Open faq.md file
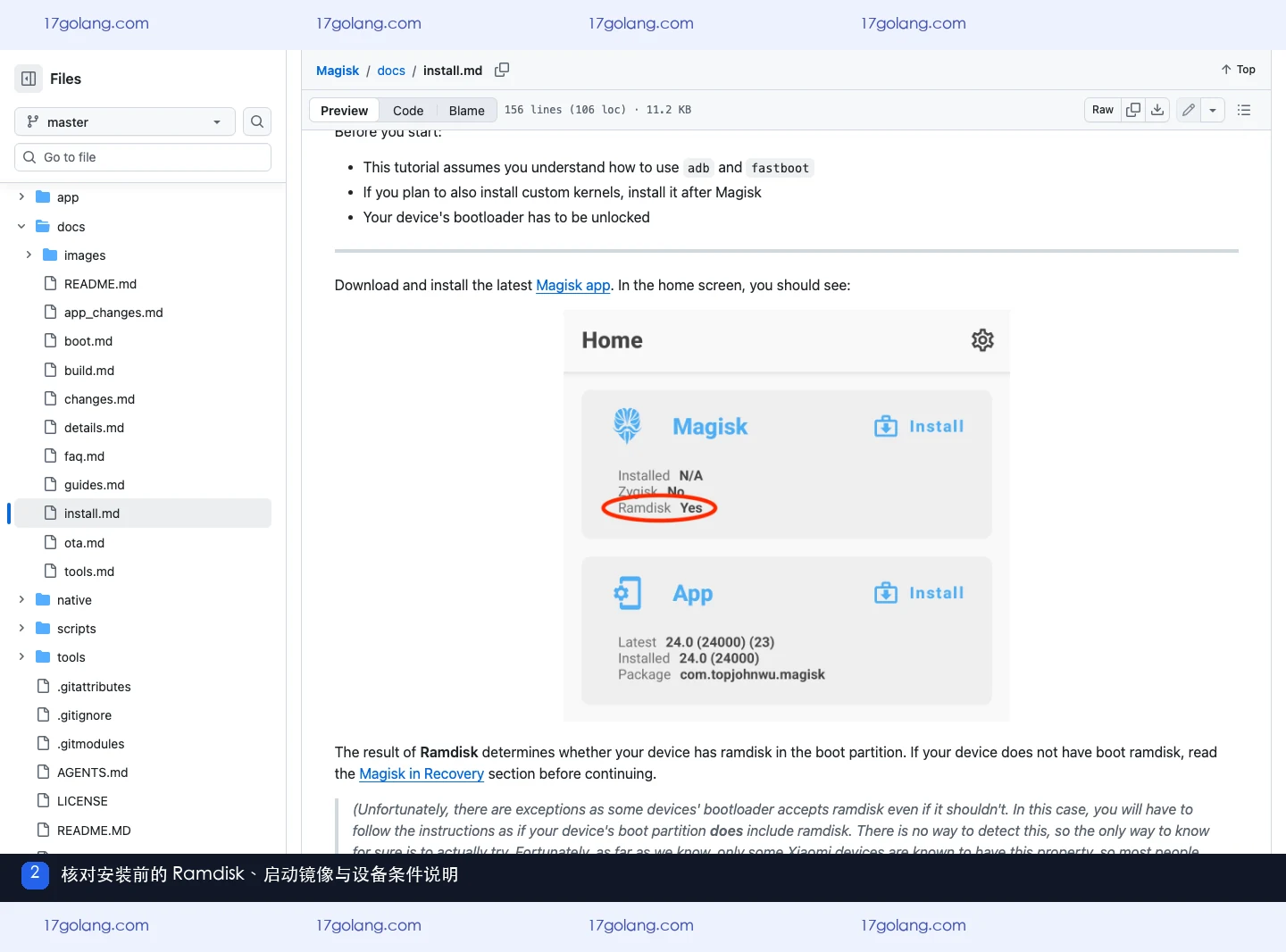This screenshot has width=1286, height=952. pyautogui.click(x=84, y=456)
